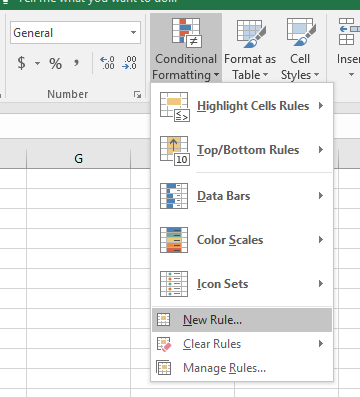
Task: Click the Accounting Number Format dollar icon
Action: tap(21, 63)
